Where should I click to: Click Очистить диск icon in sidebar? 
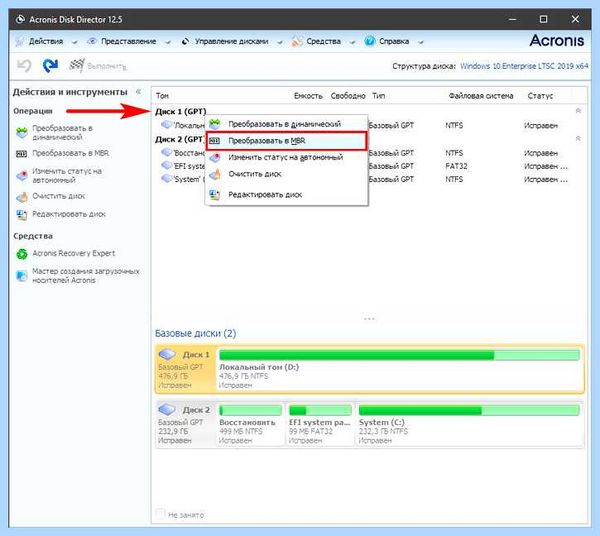[x=22, y=197]
